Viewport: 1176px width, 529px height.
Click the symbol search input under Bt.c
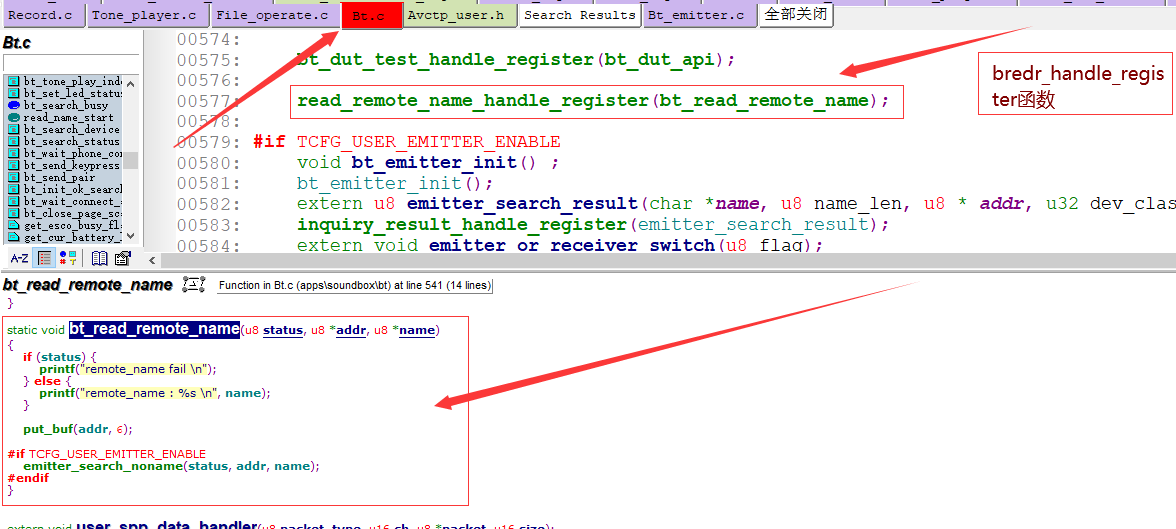(71, 62)
